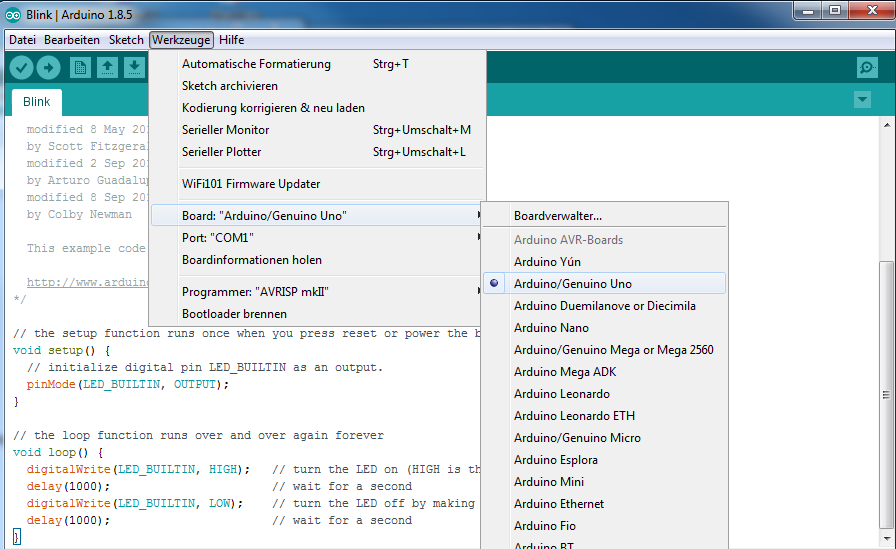Click the Arduino logo in title bar
This screenshot has width=896, height=549.
(12, 12)
